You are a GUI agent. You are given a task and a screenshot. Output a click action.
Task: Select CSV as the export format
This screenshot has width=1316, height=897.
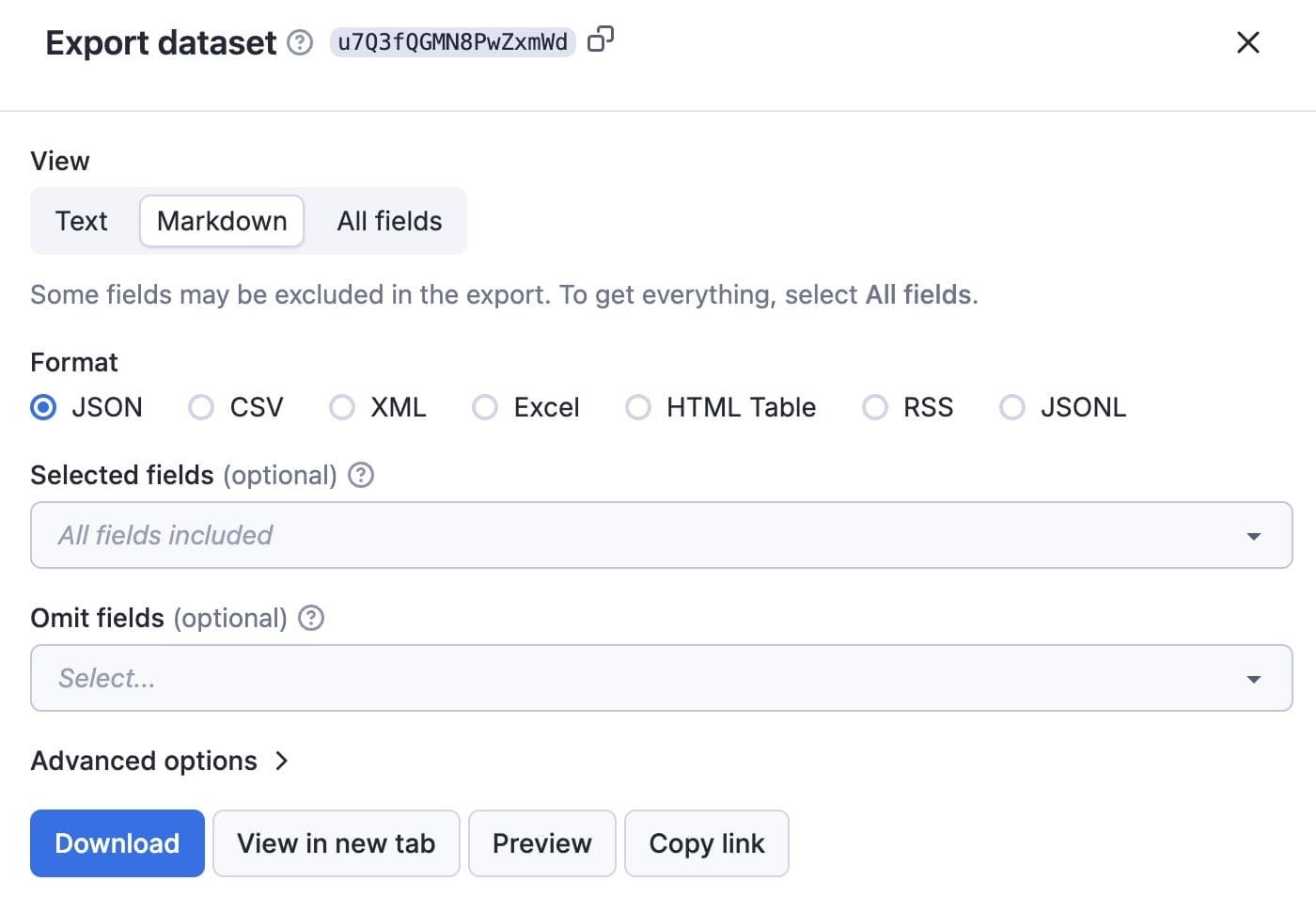(200, 407)
